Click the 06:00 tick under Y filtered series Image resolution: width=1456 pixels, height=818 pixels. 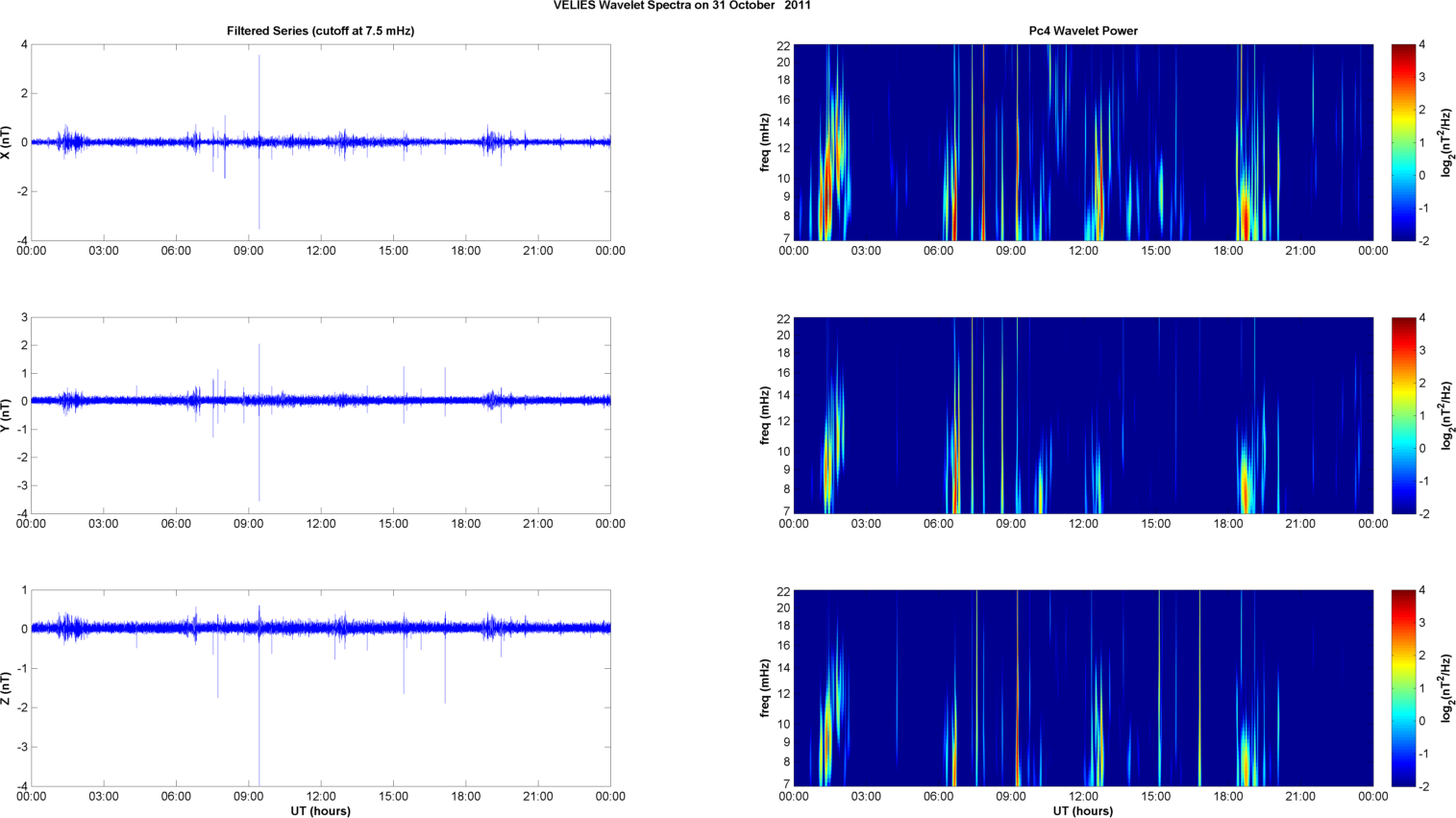click(176, 524)
